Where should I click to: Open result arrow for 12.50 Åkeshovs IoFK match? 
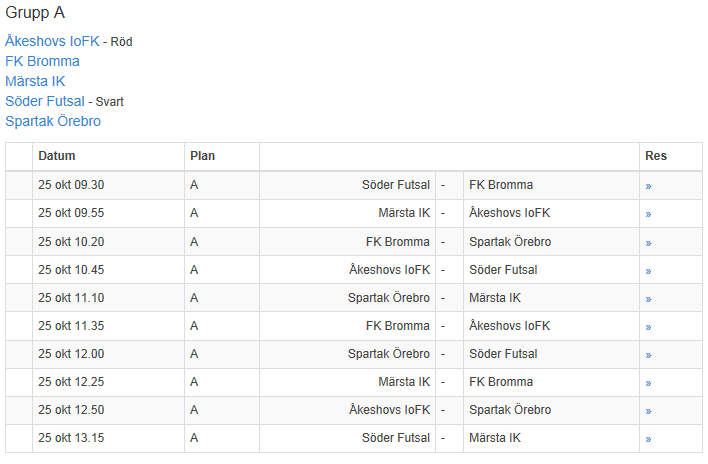pos(648,410)
